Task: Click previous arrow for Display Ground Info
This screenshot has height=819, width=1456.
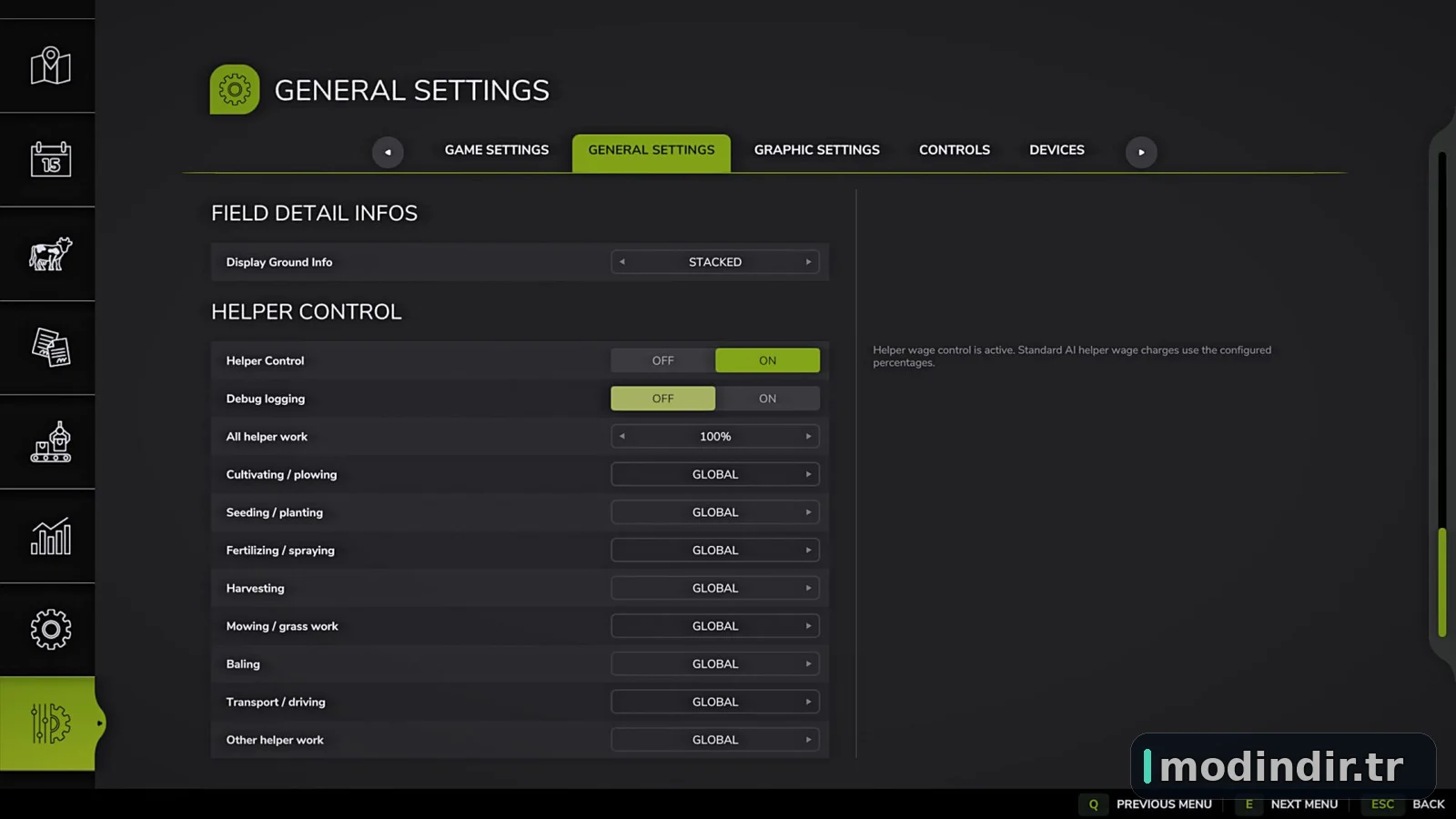Action: point(622,262)
